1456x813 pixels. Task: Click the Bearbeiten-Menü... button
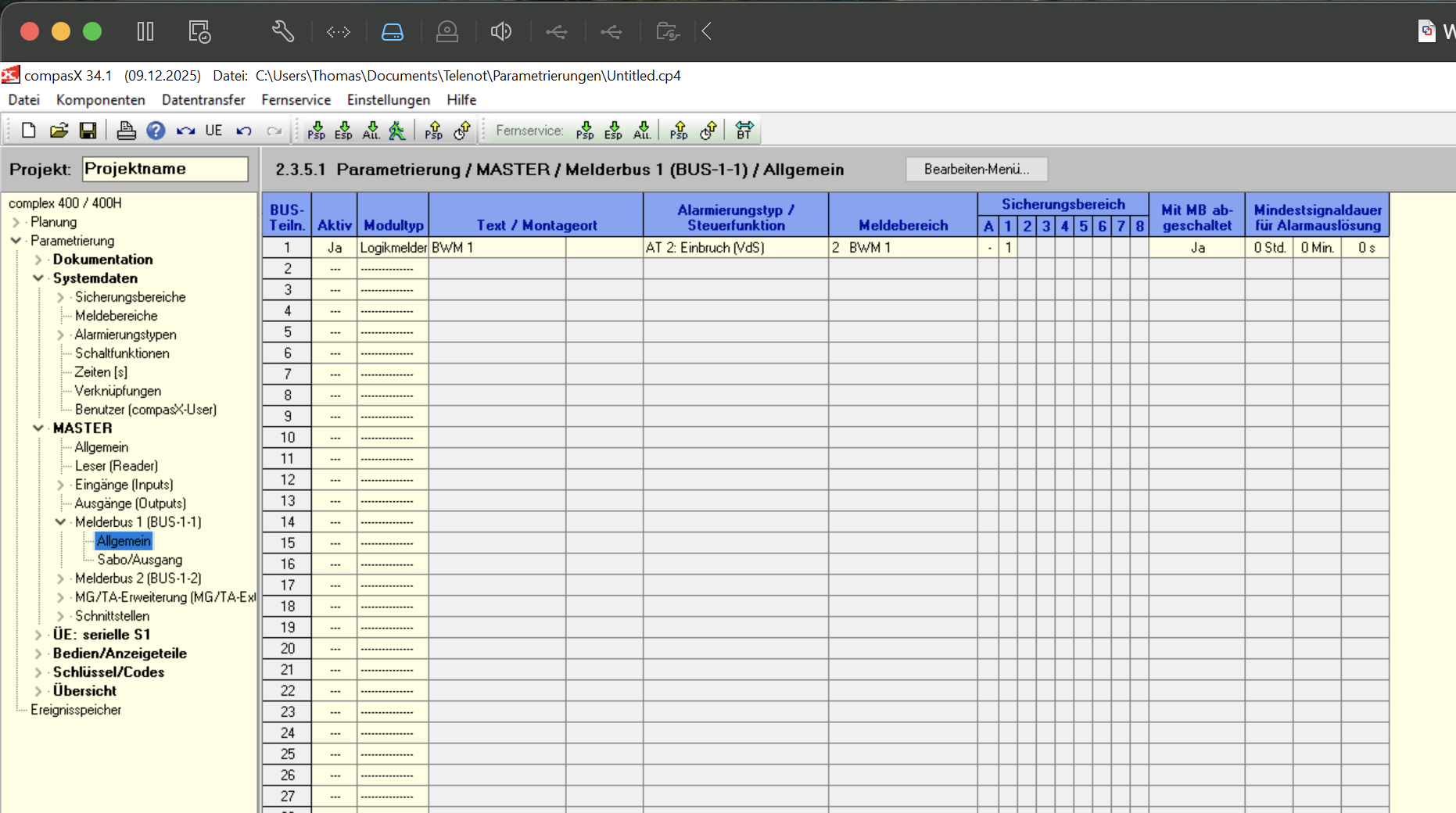(x=976, y=170)
